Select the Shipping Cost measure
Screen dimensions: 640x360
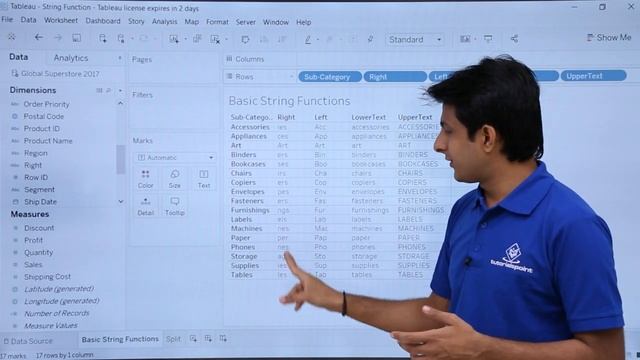[x=47, y=277]
